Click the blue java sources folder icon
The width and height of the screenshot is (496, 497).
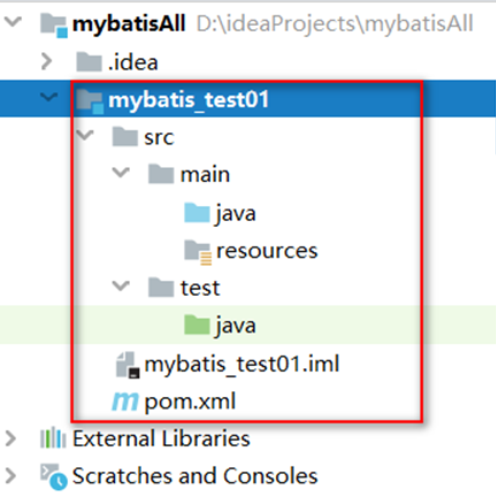[x=197, y=213]
